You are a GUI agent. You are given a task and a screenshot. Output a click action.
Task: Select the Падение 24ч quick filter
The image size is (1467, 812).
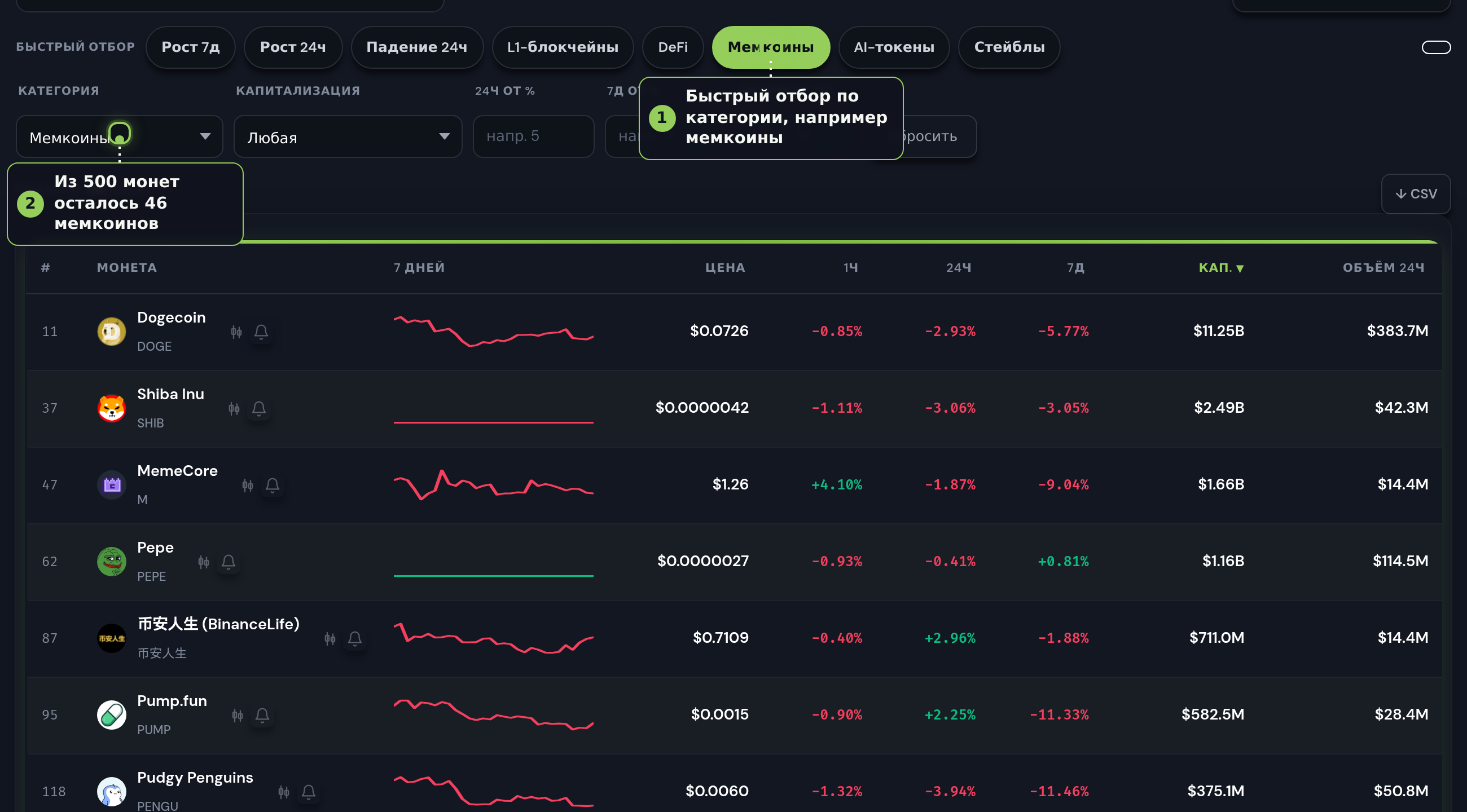click(416, 47)
